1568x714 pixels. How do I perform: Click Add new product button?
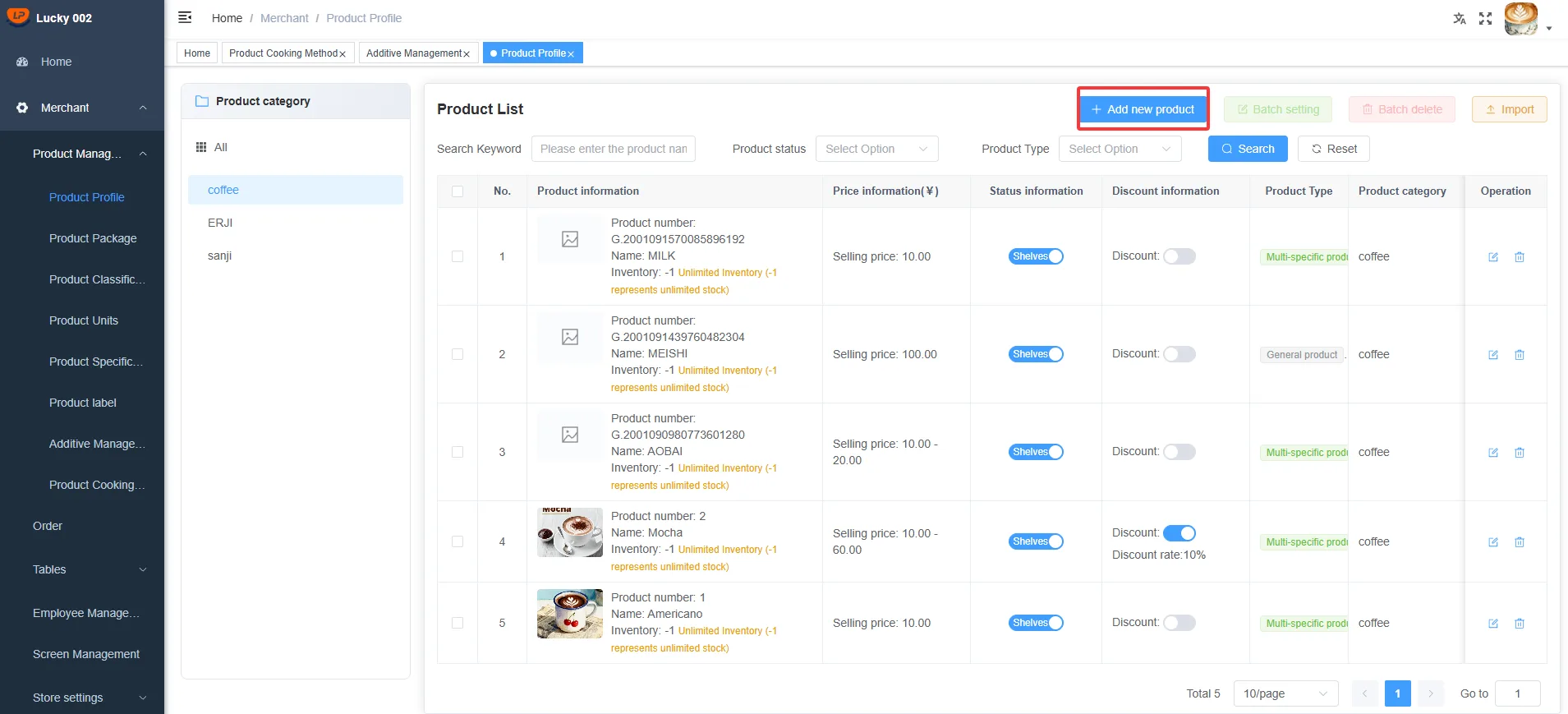1143,109
